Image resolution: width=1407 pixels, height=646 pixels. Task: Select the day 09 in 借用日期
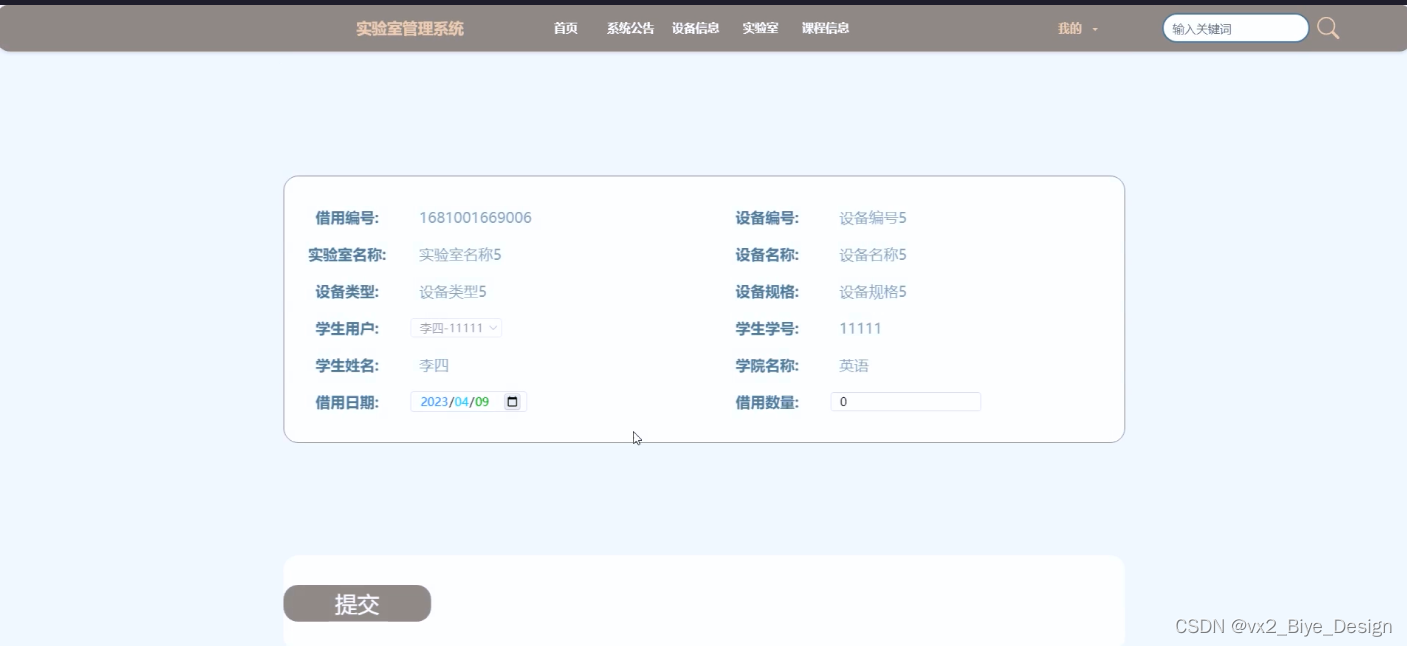coord(482,402)
